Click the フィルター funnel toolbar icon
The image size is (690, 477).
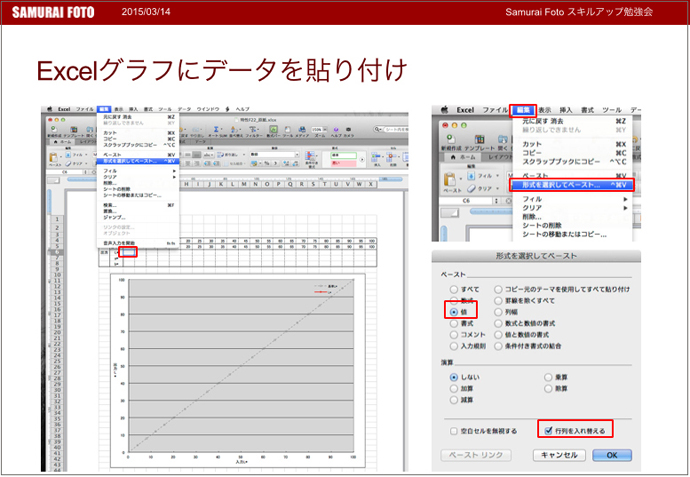(253, 129)
